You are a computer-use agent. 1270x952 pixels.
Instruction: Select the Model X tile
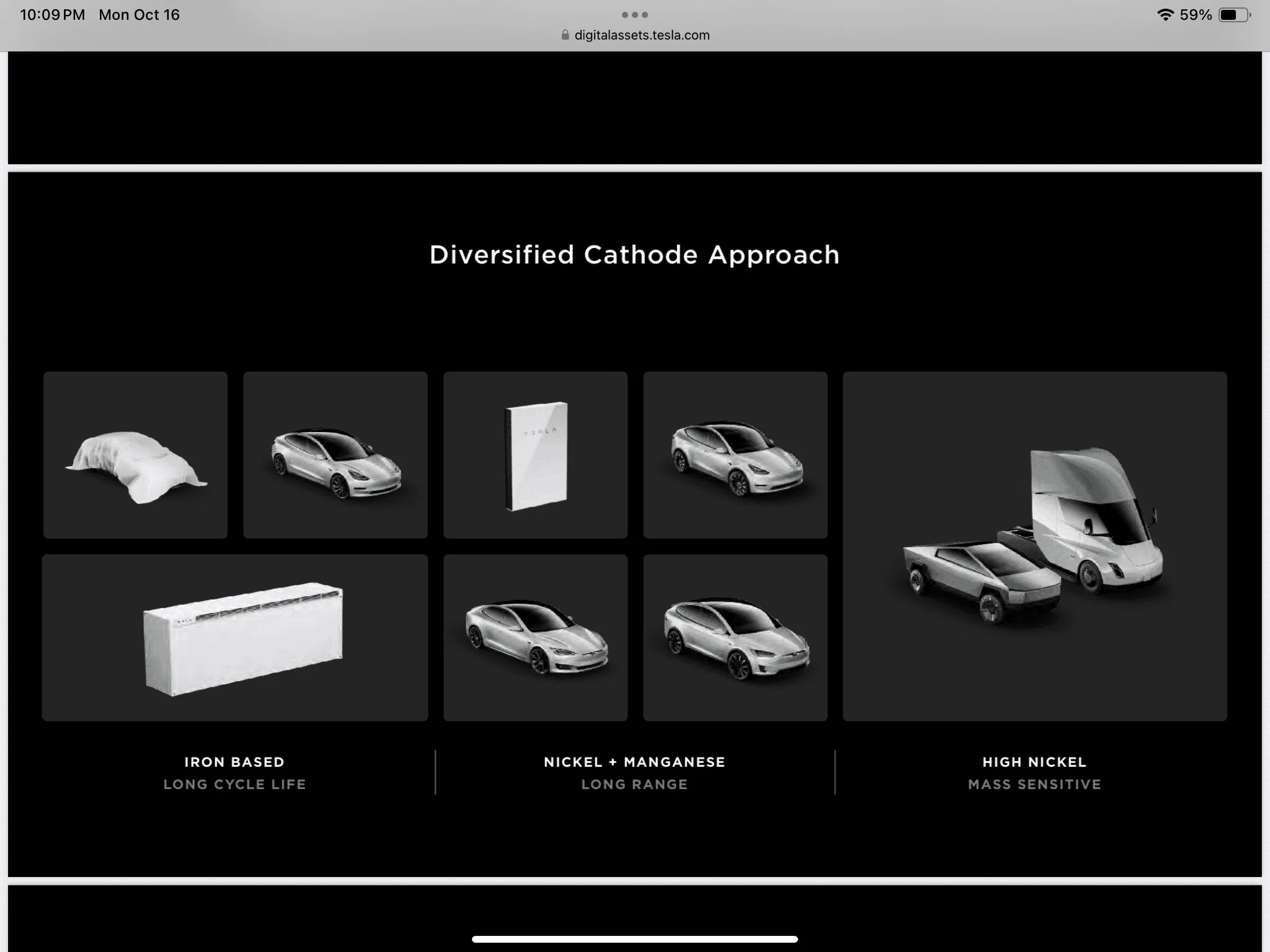pos(735,638)
